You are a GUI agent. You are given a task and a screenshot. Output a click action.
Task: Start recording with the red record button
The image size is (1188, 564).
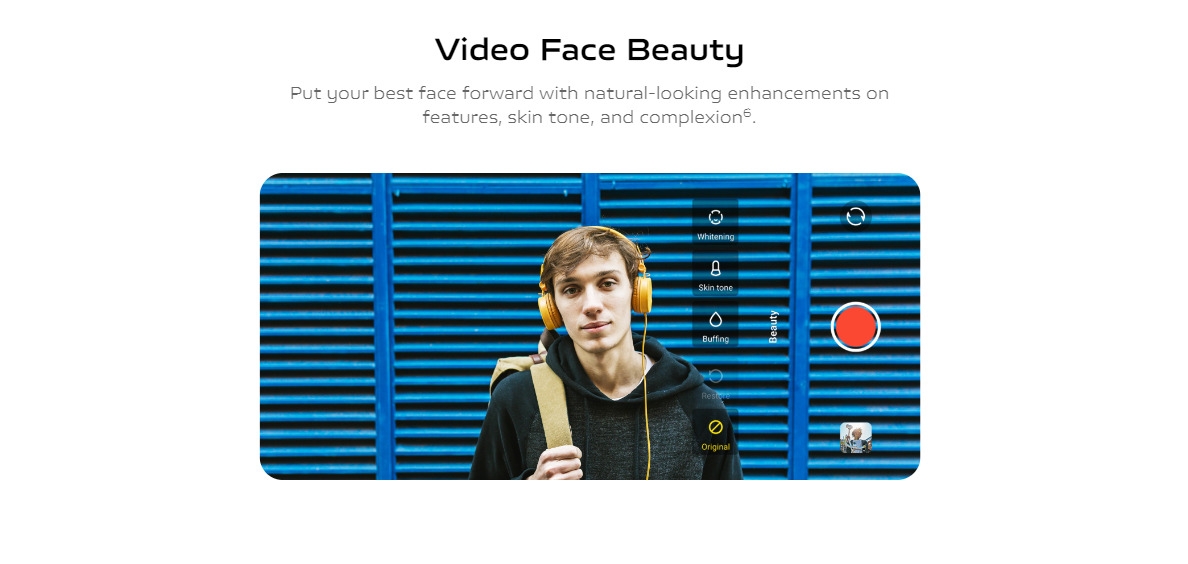click(x=855, y=327)
